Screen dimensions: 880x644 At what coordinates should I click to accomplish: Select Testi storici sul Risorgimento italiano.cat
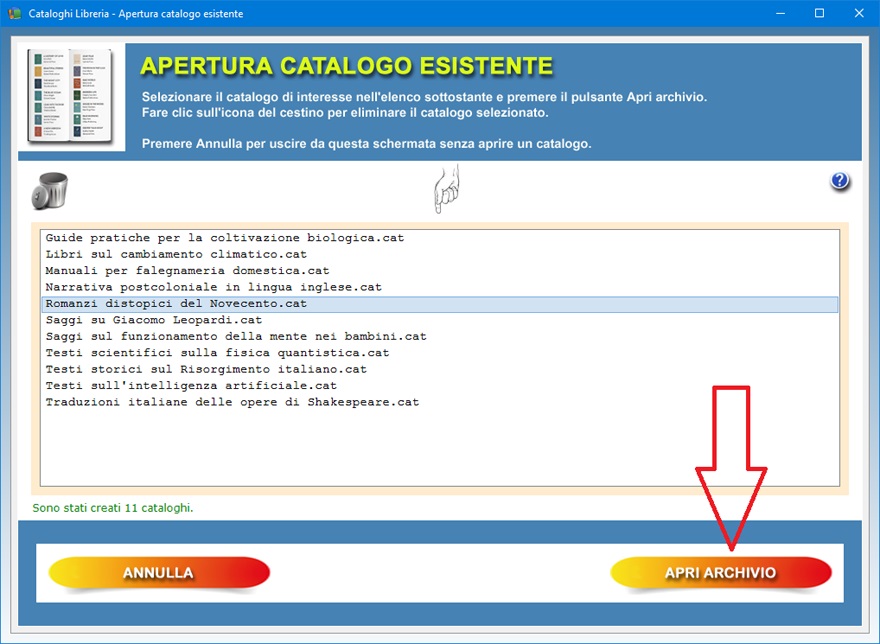click(206, 369)
